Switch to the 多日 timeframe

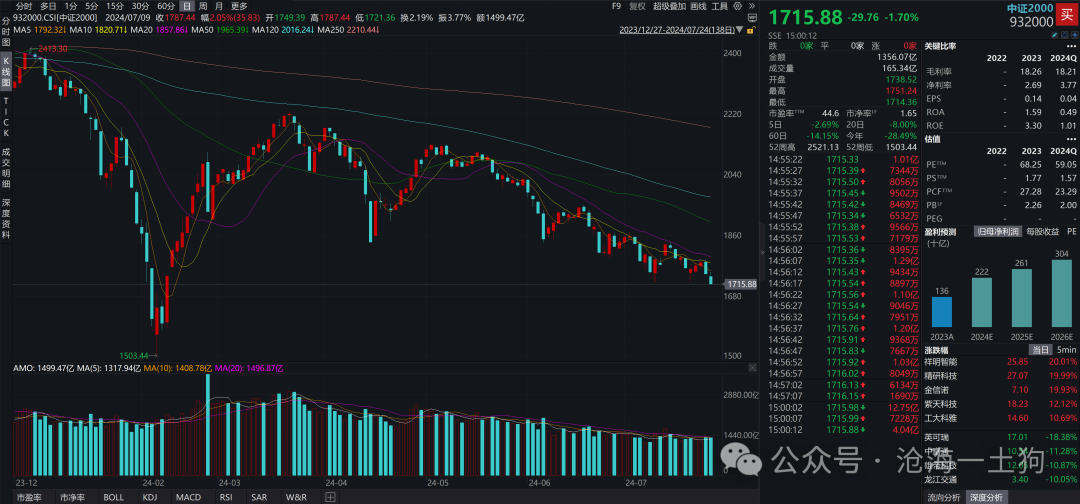48,6
